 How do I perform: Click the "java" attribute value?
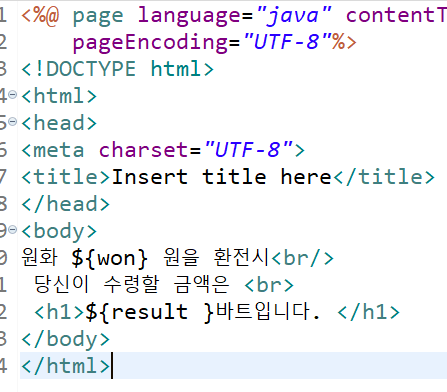click(x=294, y=15)
